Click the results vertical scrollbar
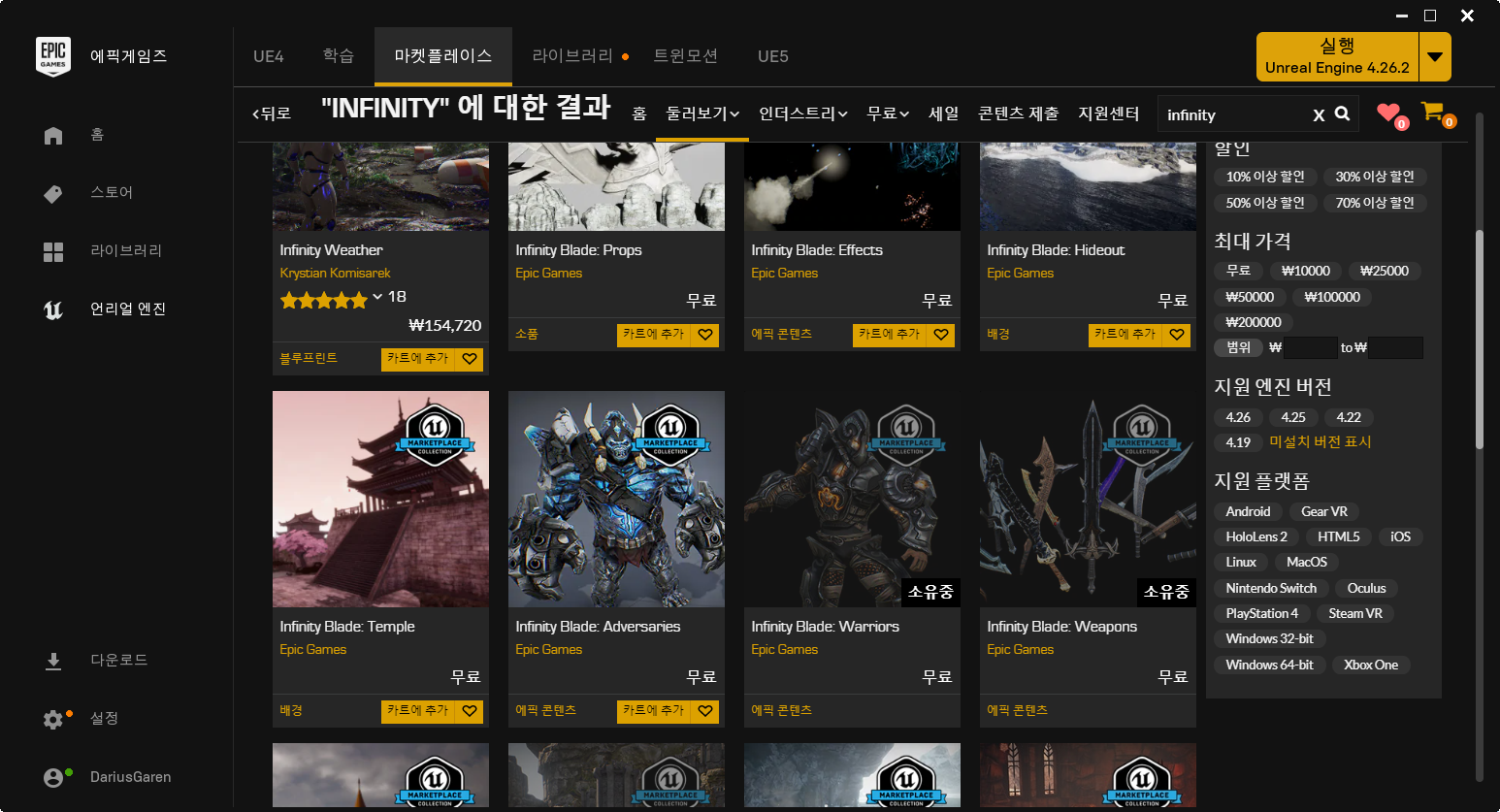This screenshot has width=1500, height=812. (1479, 340)
